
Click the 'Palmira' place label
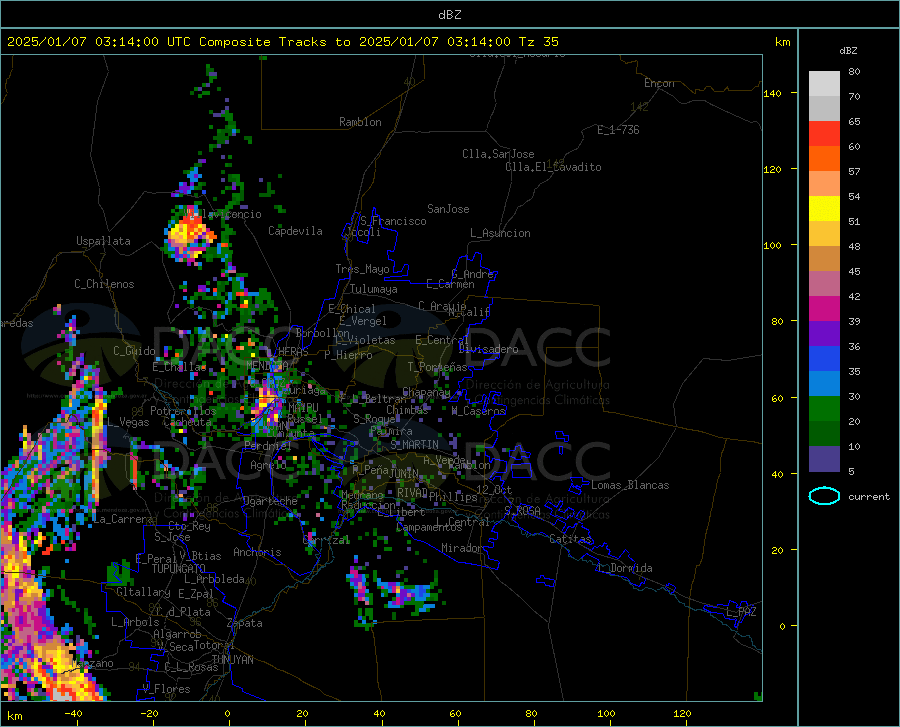coord(391,431)
